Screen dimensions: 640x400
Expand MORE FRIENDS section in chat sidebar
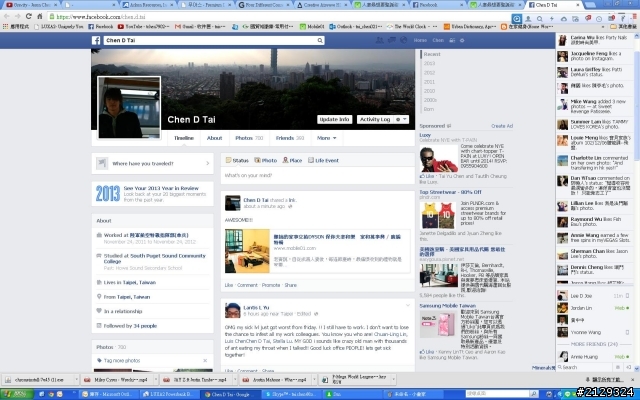pyautogui.click(x=594, y=344)
